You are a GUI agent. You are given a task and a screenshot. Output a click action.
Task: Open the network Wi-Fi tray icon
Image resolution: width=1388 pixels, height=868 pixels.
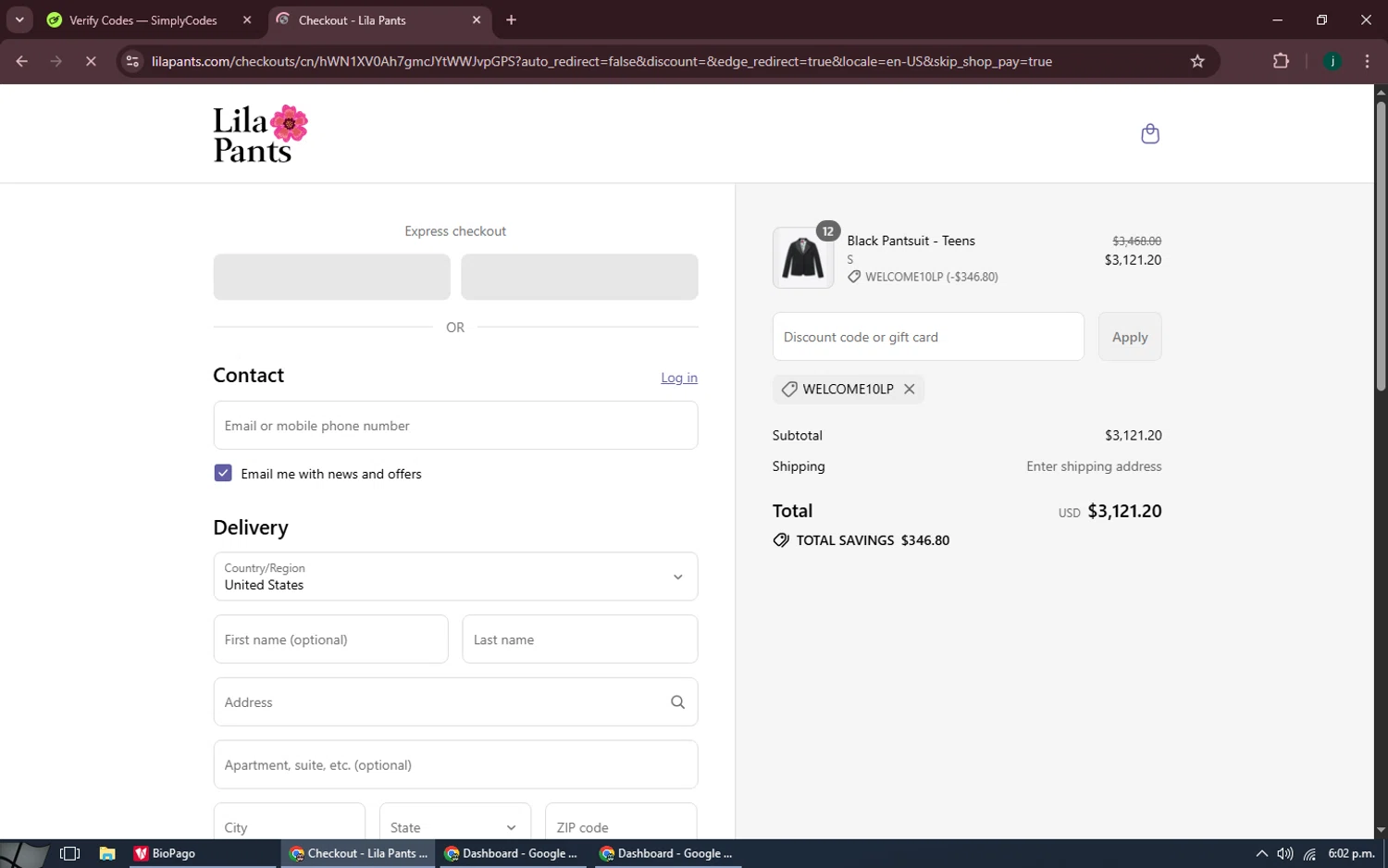pyautogui.click(x=1309, y=853)
